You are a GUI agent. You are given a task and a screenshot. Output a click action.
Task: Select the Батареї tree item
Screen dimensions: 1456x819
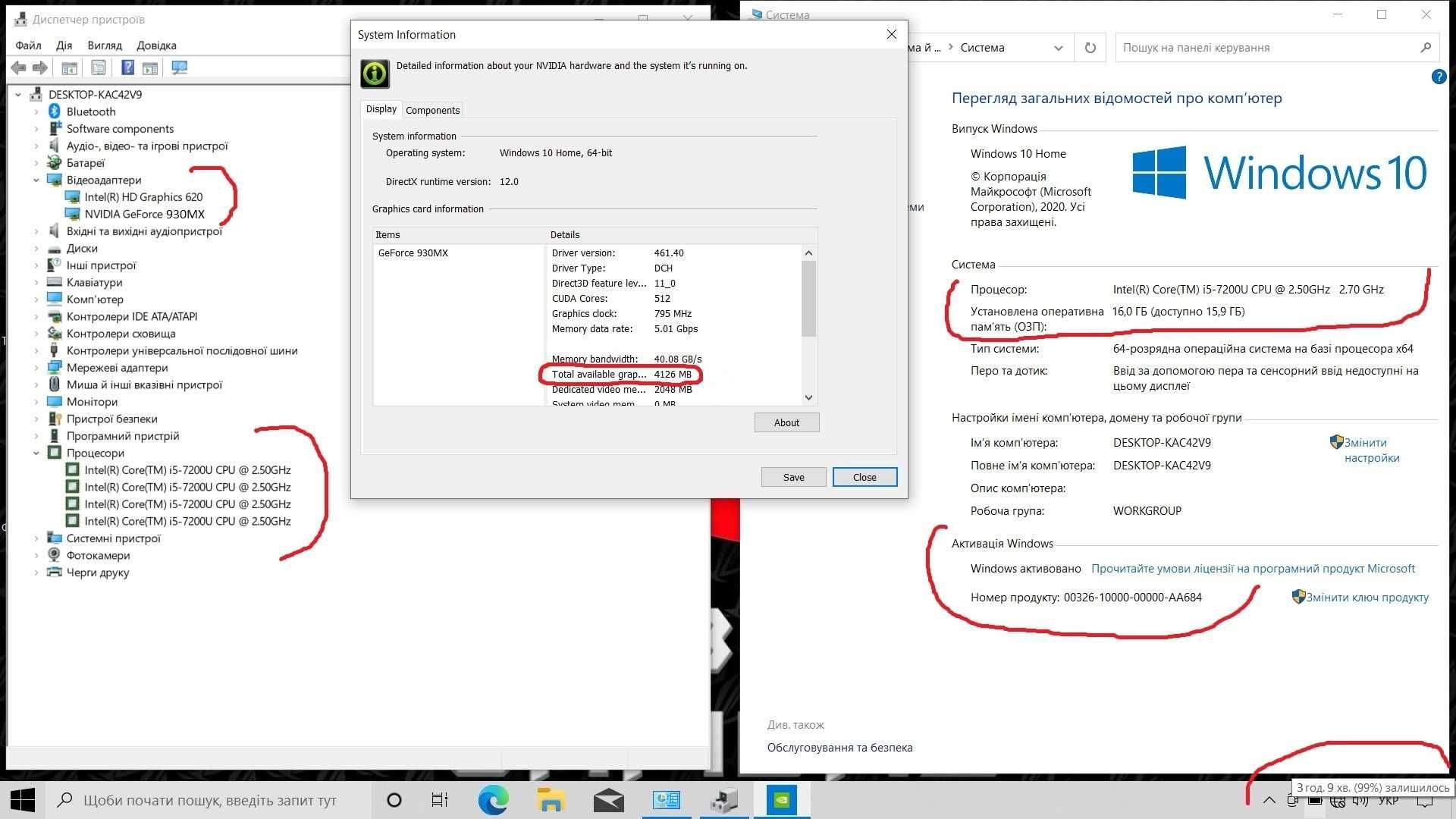pyautogui.click(x=85, y=163)
